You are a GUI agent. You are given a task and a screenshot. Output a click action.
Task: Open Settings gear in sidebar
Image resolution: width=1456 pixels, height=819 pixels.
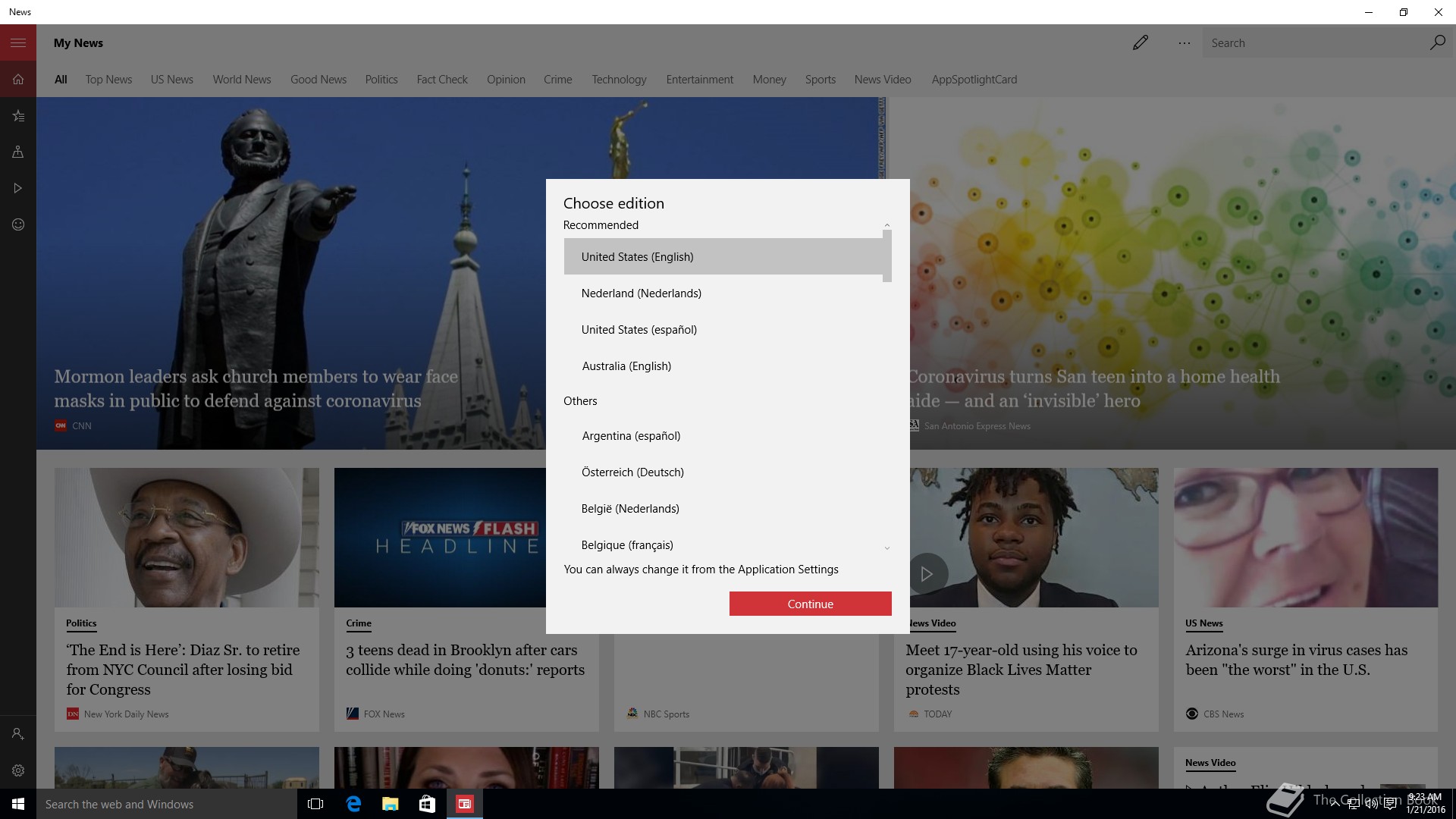click(18, 770)
